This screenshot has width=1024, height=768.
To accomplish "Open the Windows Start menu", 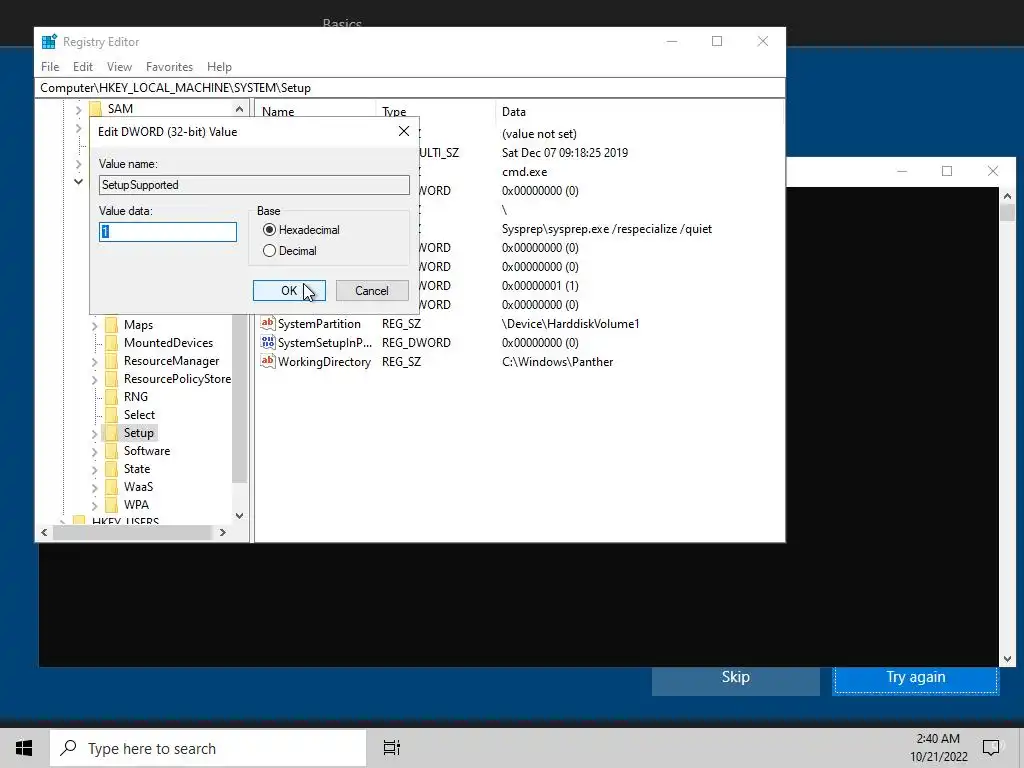I will [x=24, y=748].
